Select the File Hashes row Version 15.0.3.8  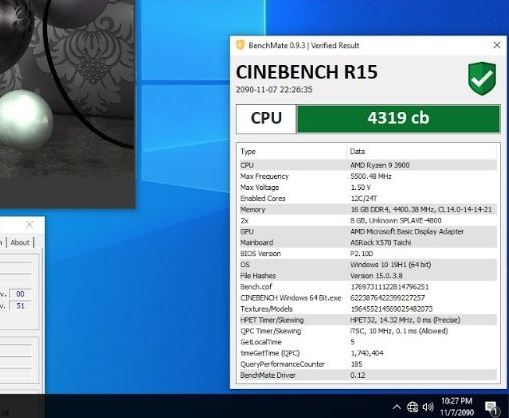368,276
